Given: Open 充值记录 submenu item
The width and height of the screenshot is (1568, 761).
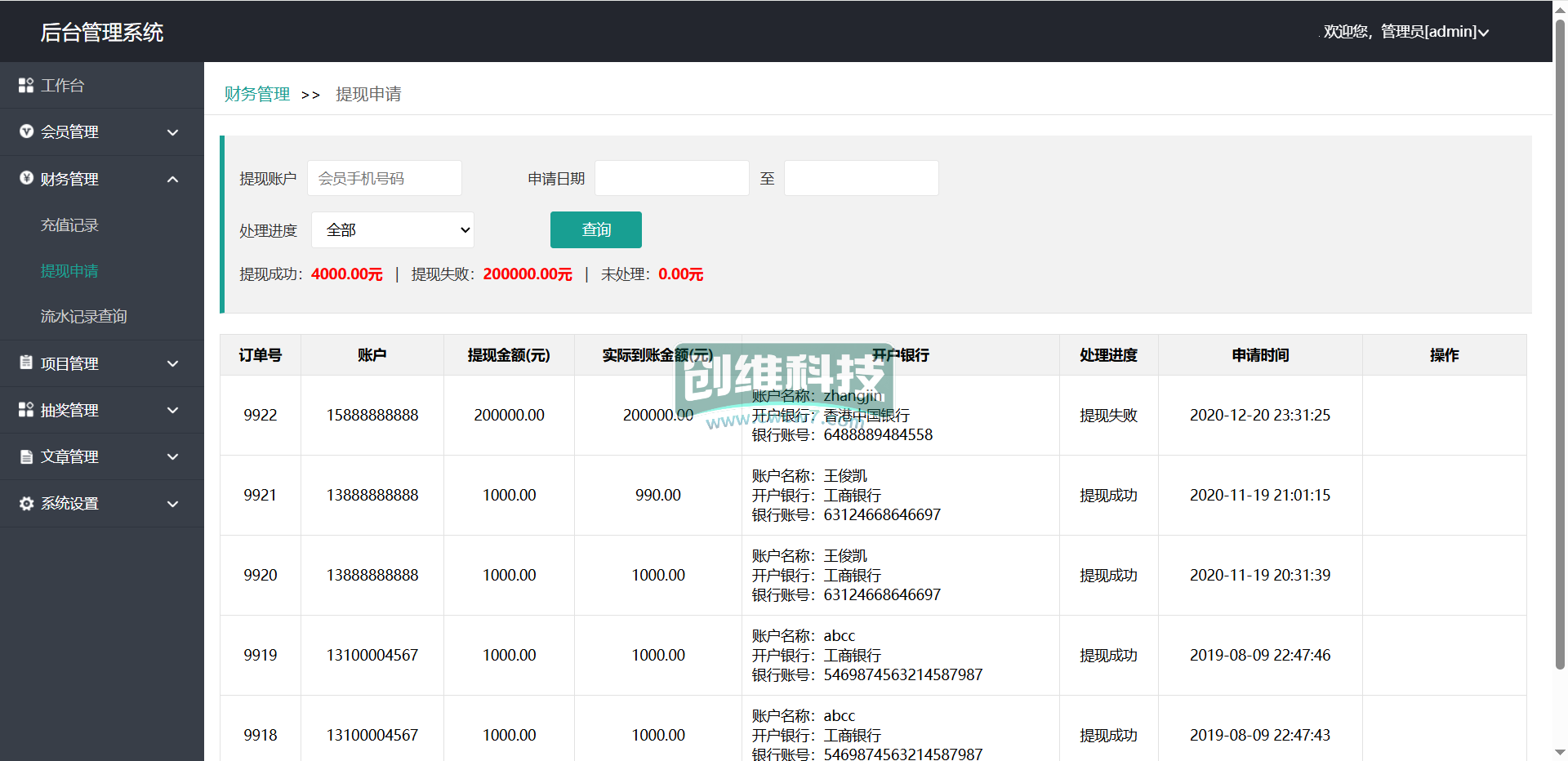Looking at the screenshot, I should point(69,225).
